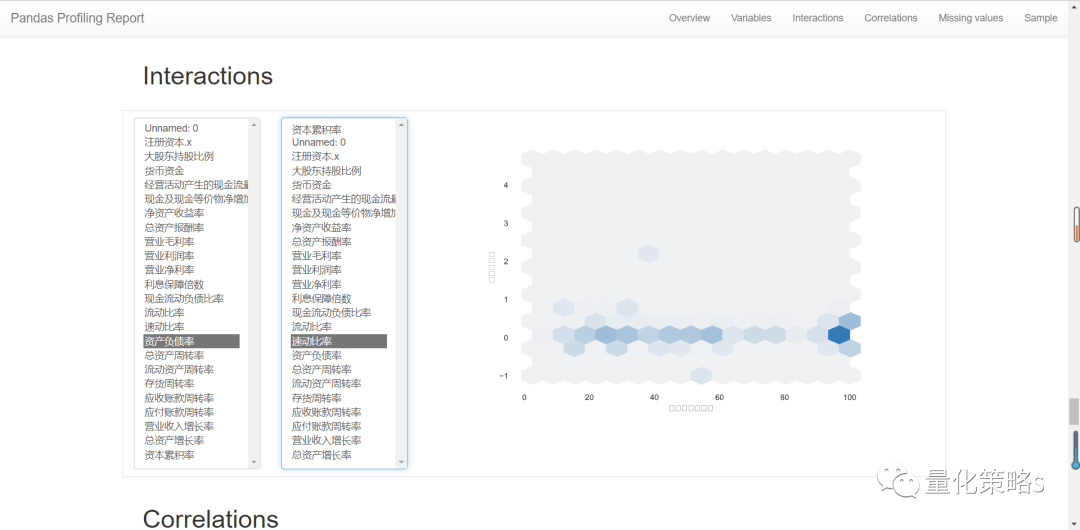Select 经营活动产生的现金流 in right list
This screenshot has height=530, width=1080.
click(343, 199)
